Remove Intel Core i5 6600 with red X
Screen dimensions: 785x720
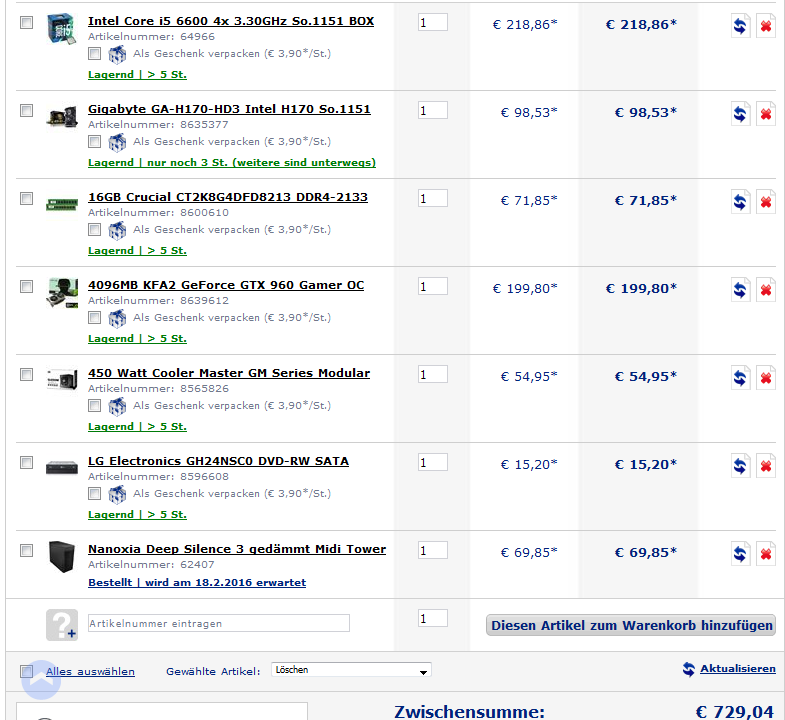765,26
